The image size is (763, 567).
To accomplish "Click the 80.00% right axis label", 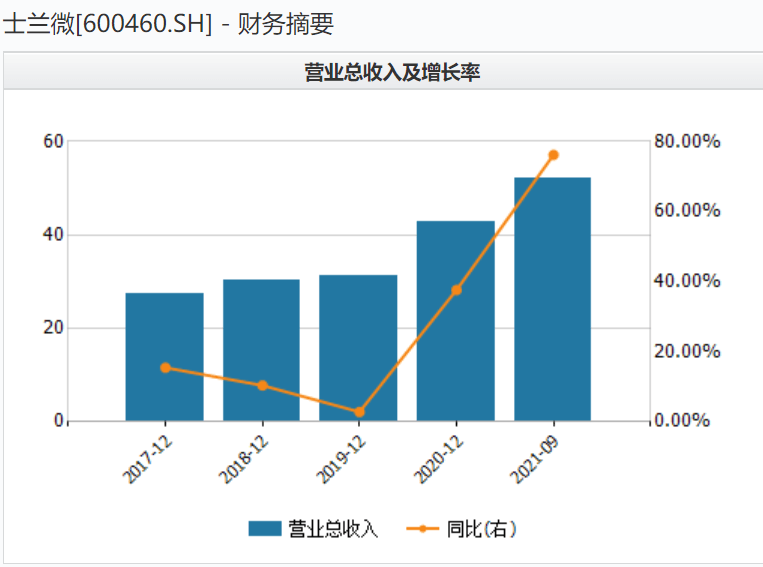I will click(x=687, y=141).
